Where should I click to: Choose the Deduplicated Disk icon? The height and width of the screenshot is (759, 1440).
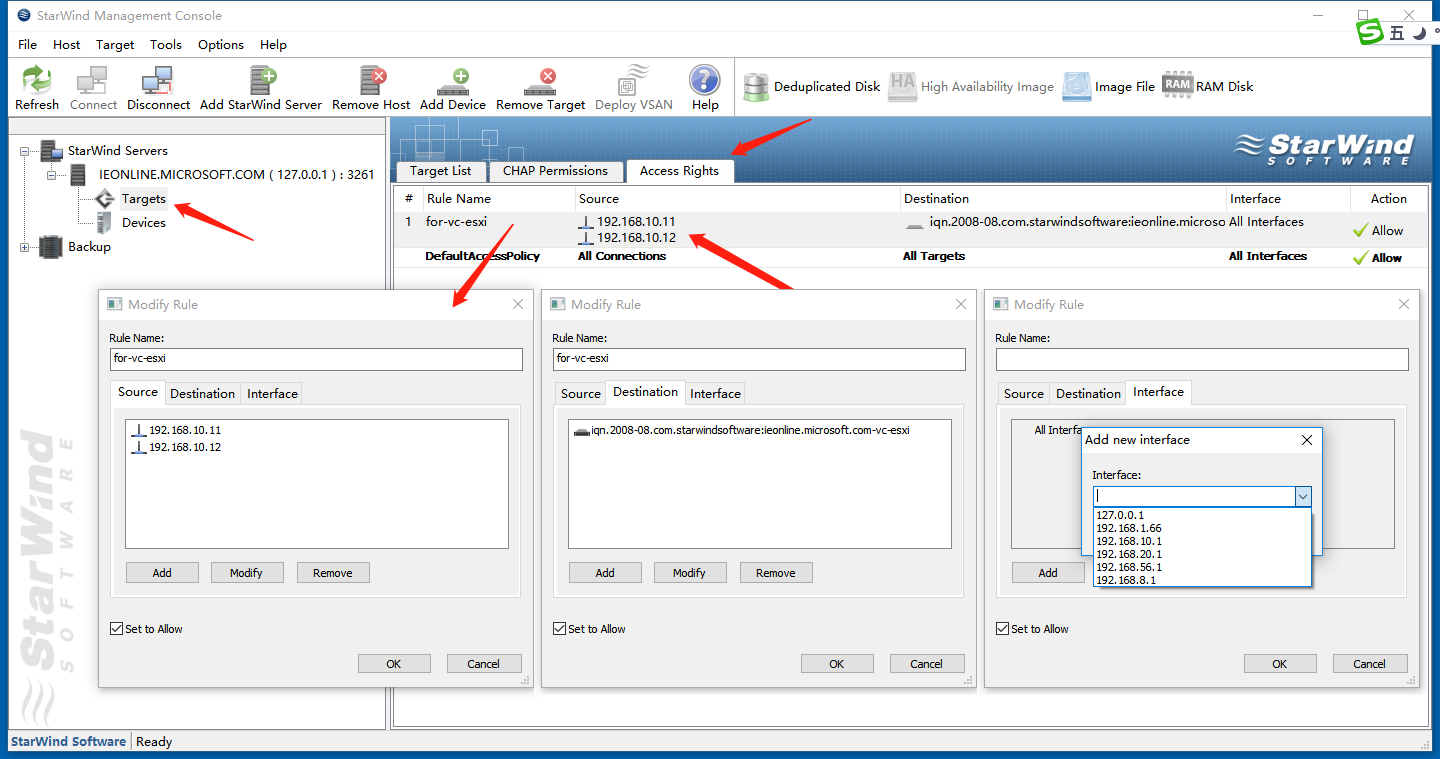tap(756, 87)
